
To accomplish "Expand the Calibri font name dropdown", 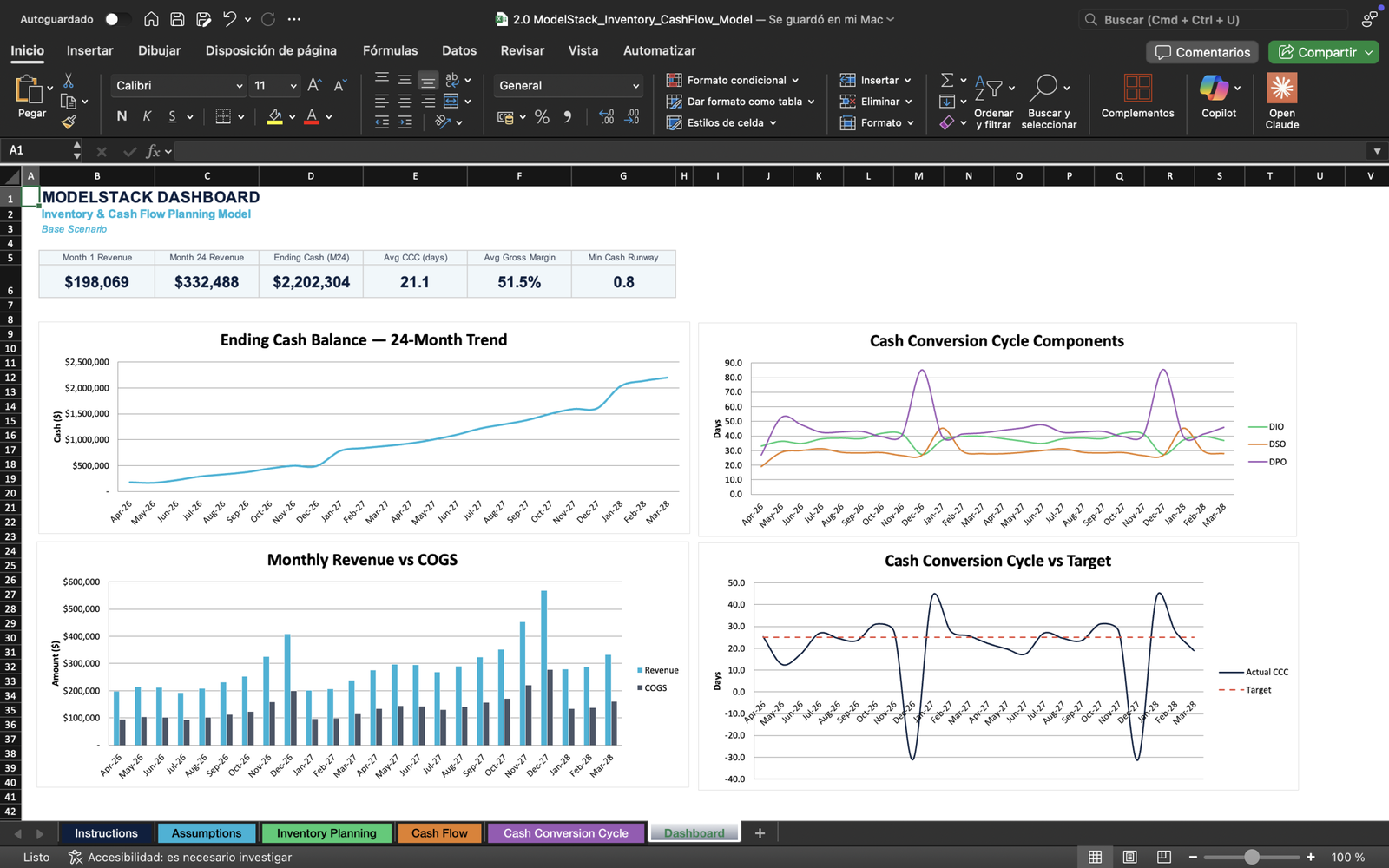I will point(239,86).
